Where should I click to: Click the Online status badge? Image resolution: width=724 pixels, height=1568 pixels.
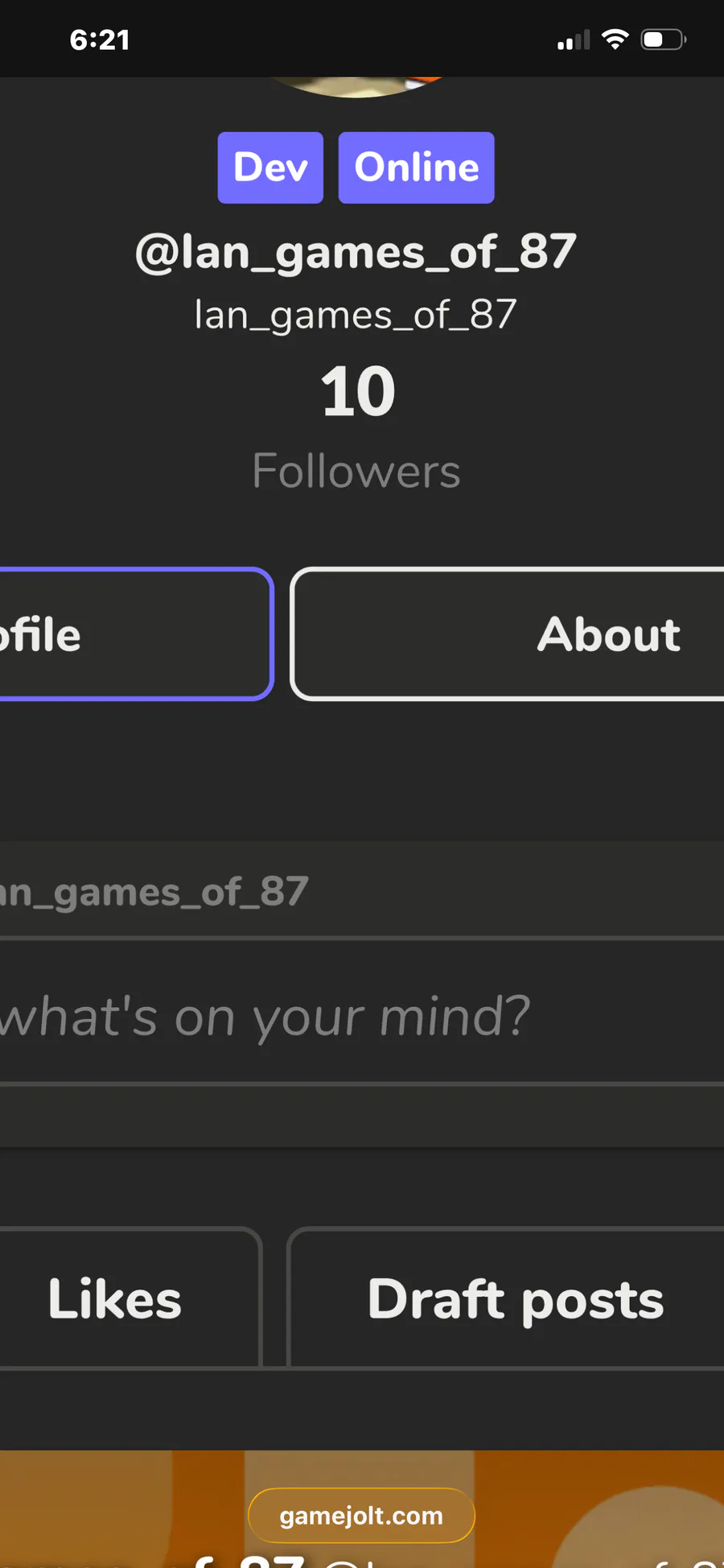click(416, 167)
